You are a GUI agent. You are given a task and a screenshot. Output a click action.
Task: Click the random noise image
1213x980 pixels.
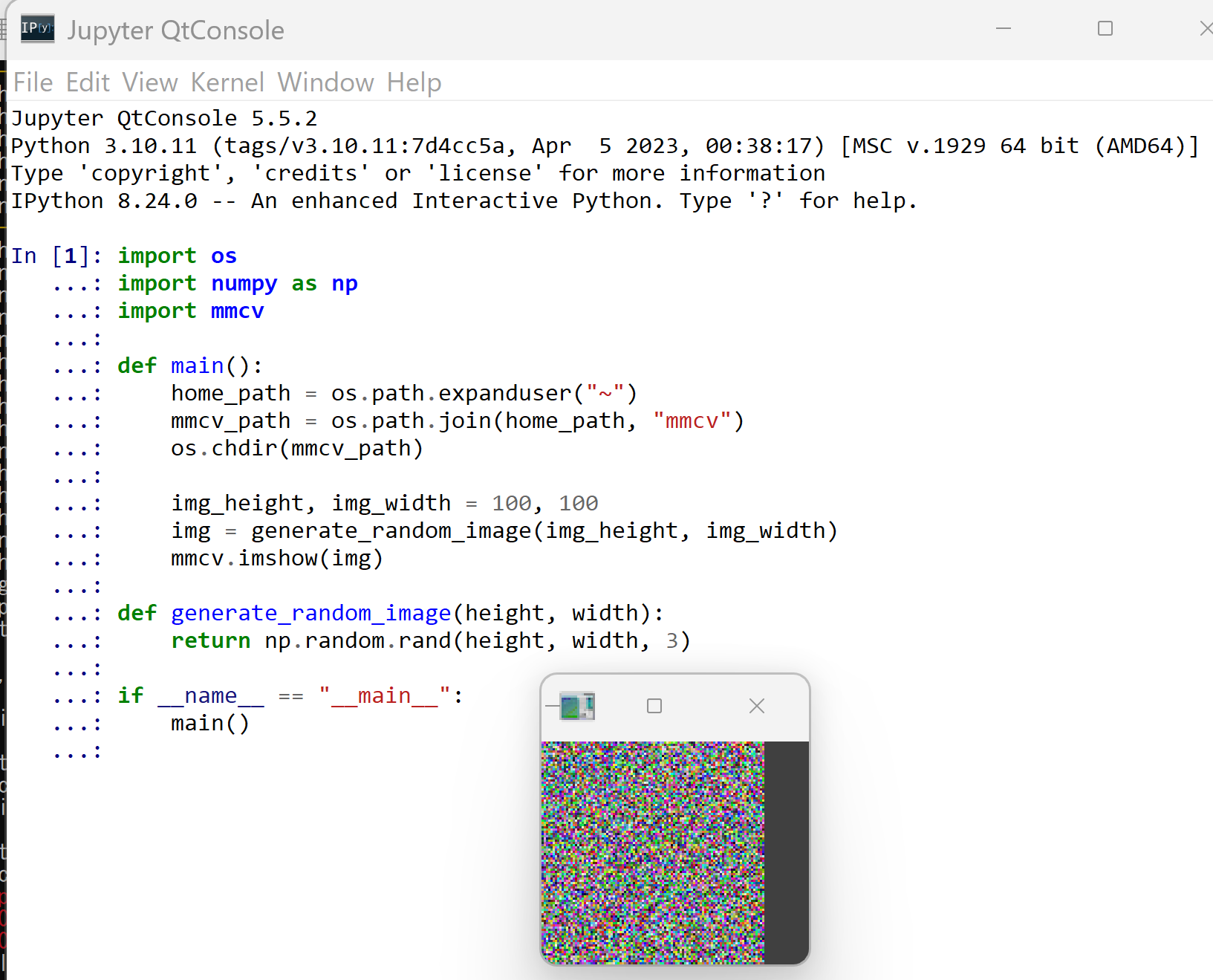pyautogui.click(x=653, y=852)
